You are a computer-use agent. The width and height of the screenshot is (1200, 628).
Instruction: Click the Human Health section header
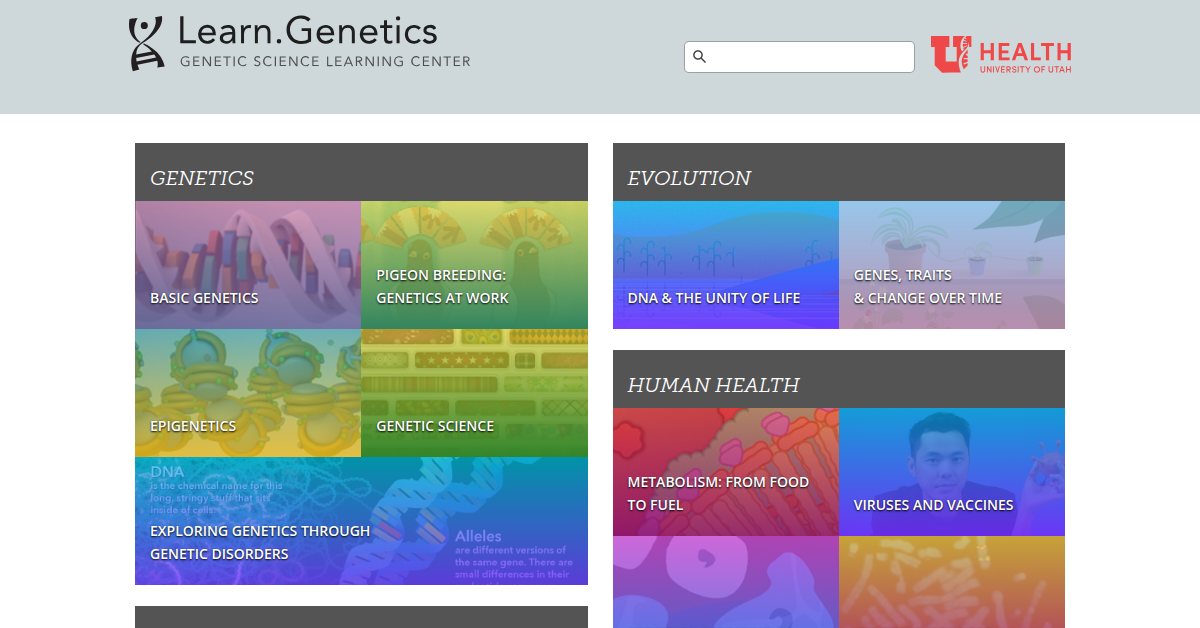coord(713,385)
